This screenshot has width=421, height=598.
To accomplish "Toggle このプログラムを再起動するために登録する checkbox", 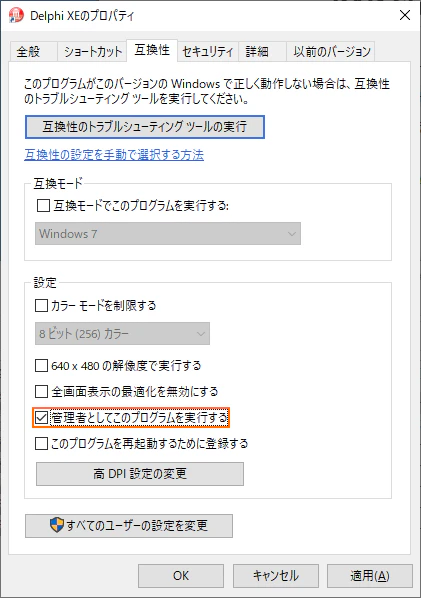I will tap(41, 444).
